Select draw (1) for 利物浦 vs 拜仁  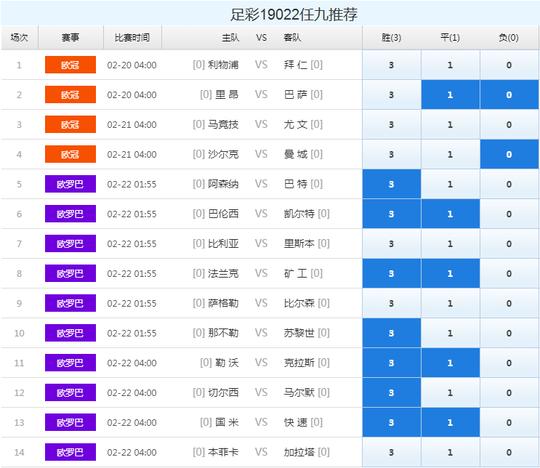point(450,65)
